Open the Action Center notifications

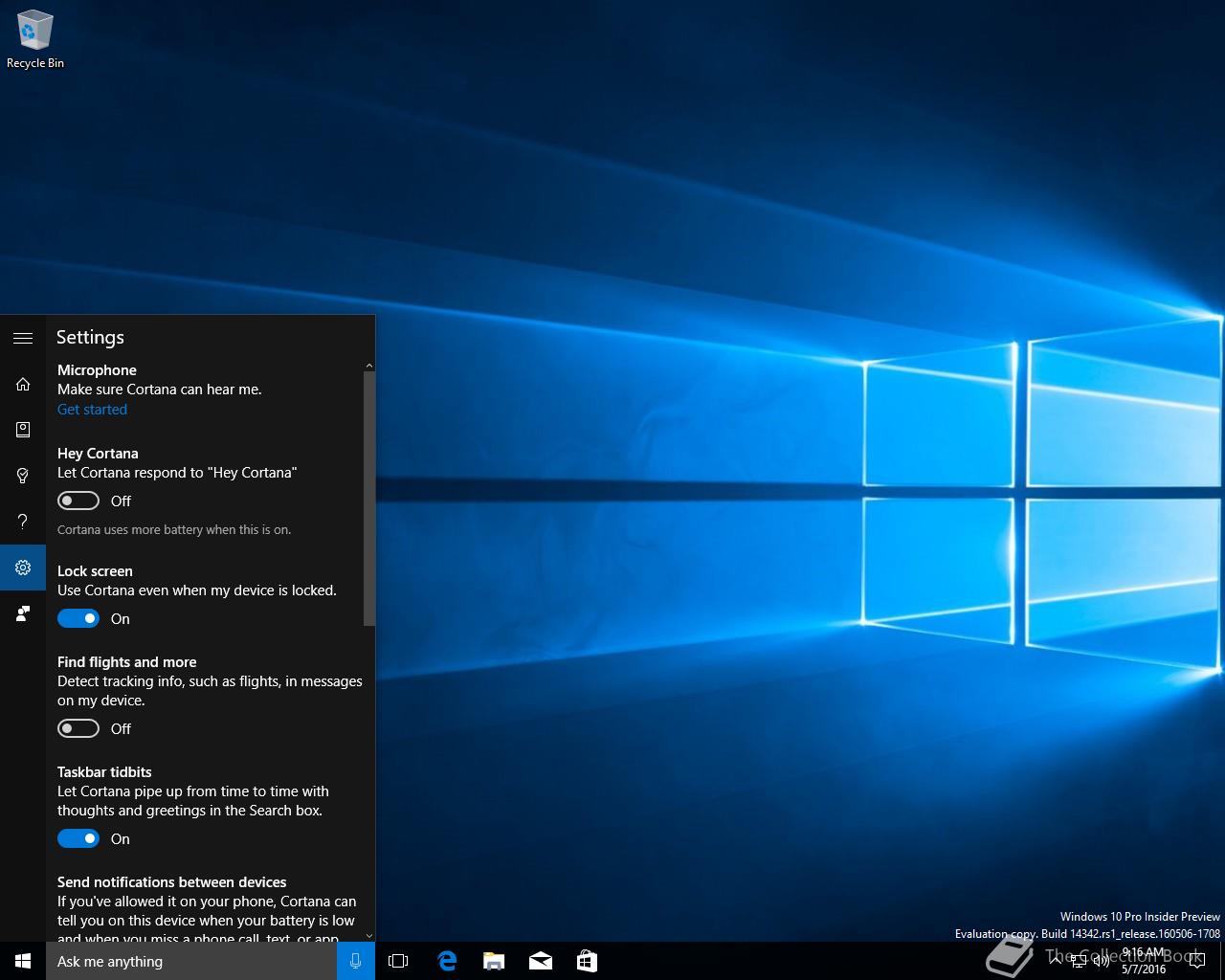(1197, 961)
